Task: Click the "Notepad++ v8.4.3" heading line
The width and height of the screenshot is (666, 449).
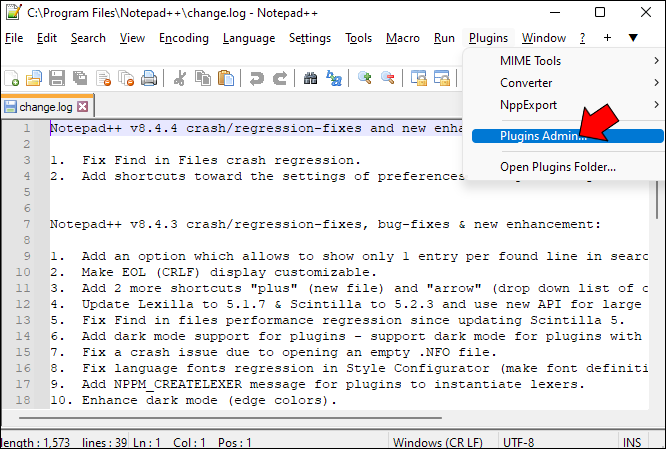Action: point(325,224)
